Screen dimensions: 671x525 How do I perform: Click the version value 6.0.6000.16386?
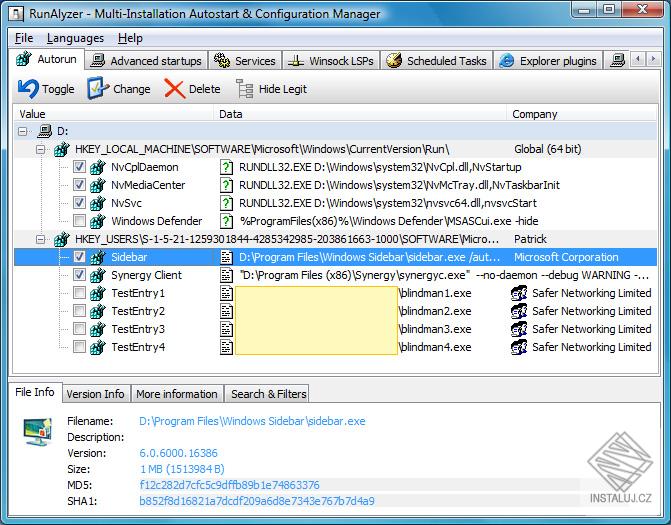coord(178,453)
